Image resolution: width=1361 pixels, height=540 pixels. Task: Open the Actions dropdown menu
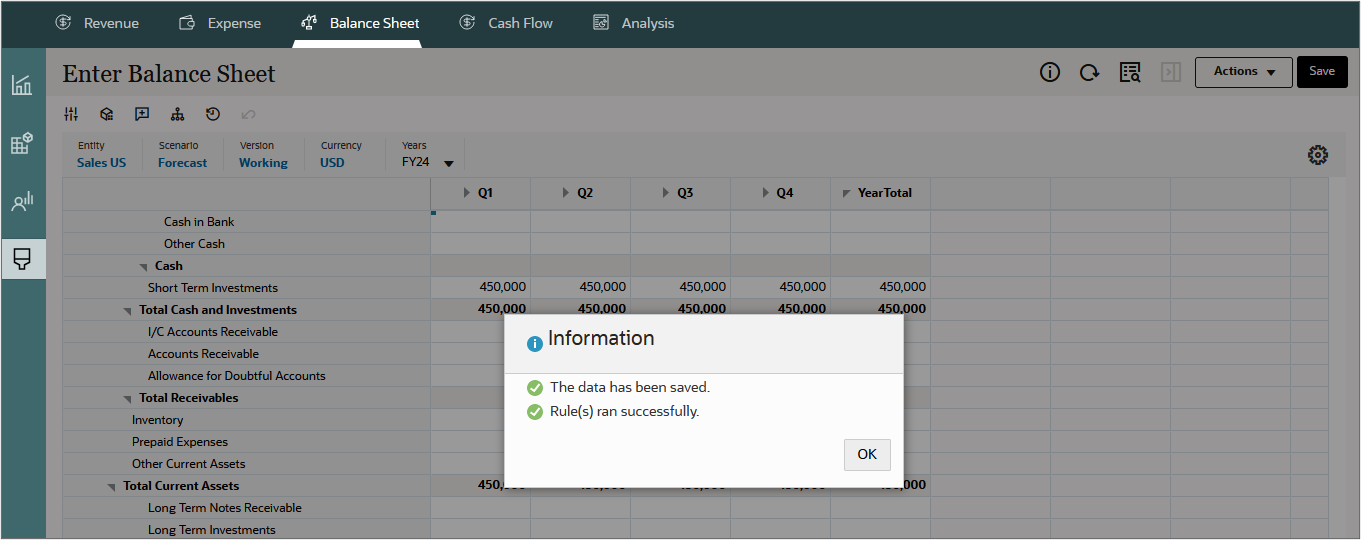pyautogui.click(x=1244, y=72)
